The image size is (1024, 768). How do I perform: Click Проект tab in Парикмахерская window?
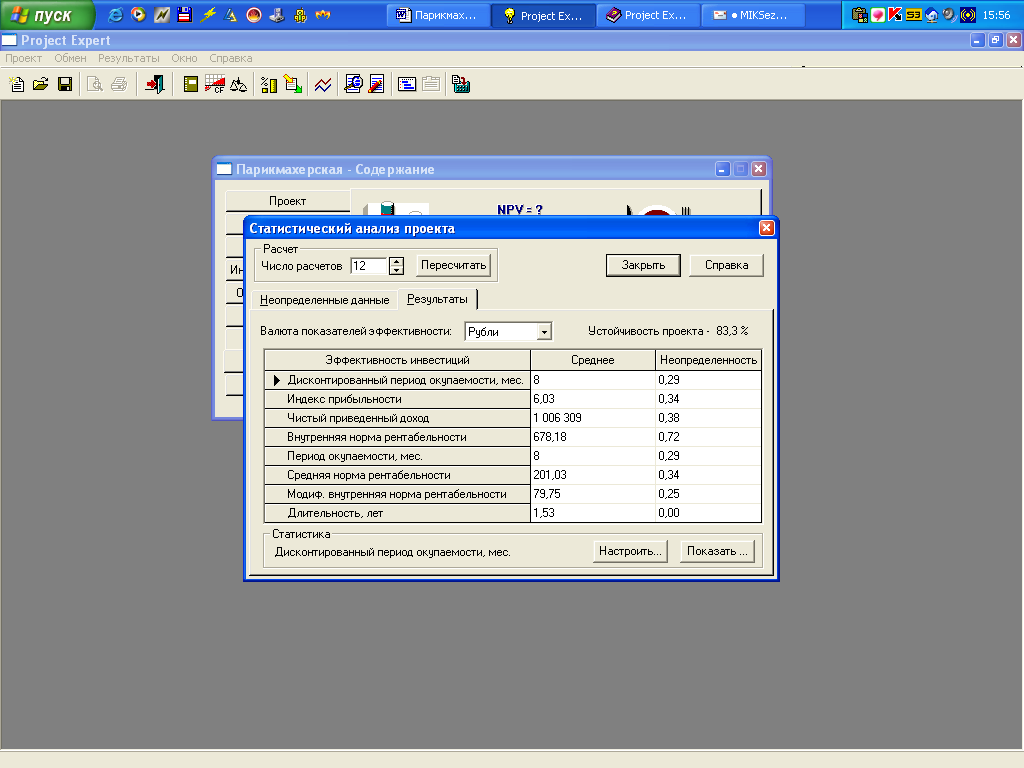coord(287,200)
